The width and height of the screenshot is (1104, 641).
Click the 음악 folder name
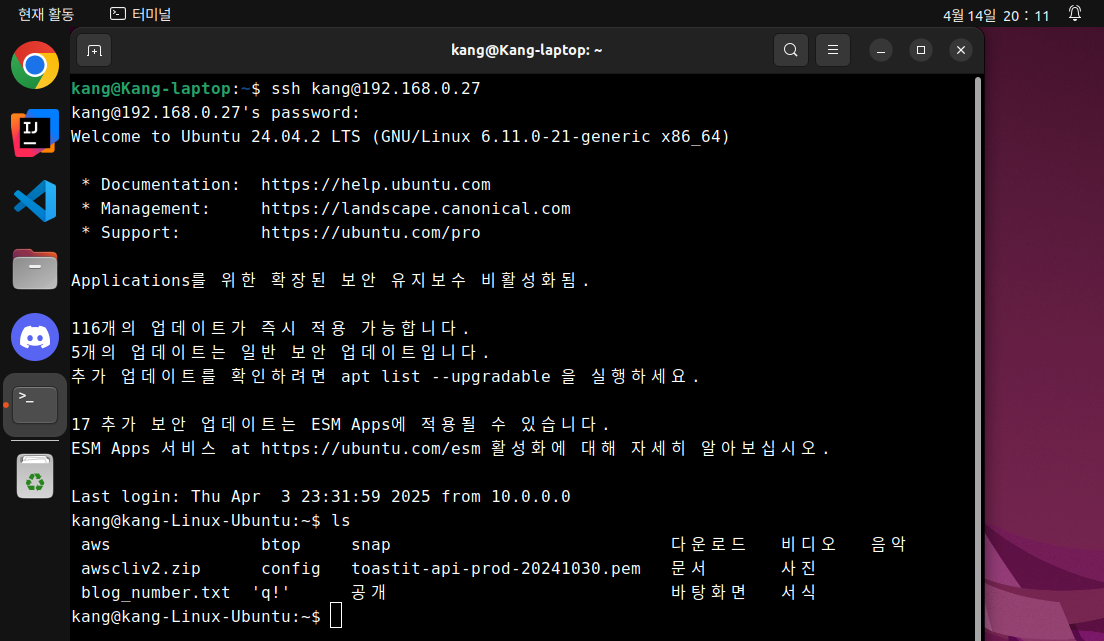(x=889, y=544)
